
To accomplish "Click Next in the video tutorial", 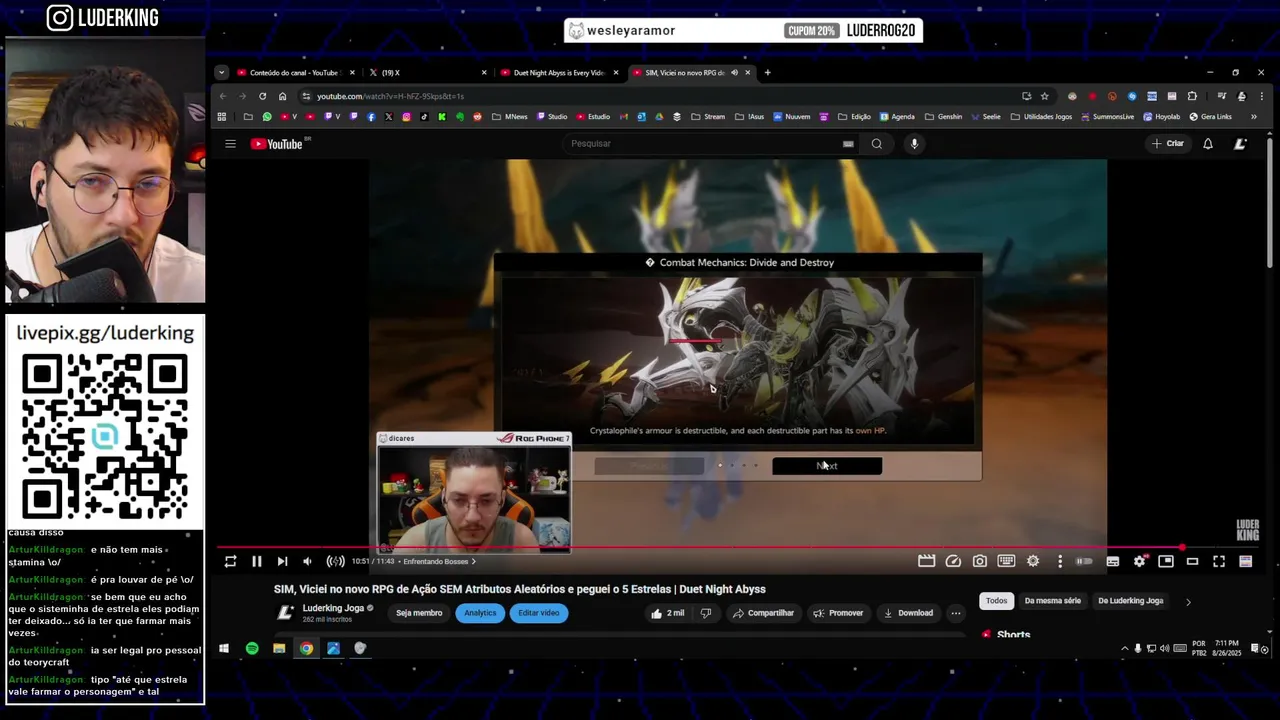I will coord(827,466).
